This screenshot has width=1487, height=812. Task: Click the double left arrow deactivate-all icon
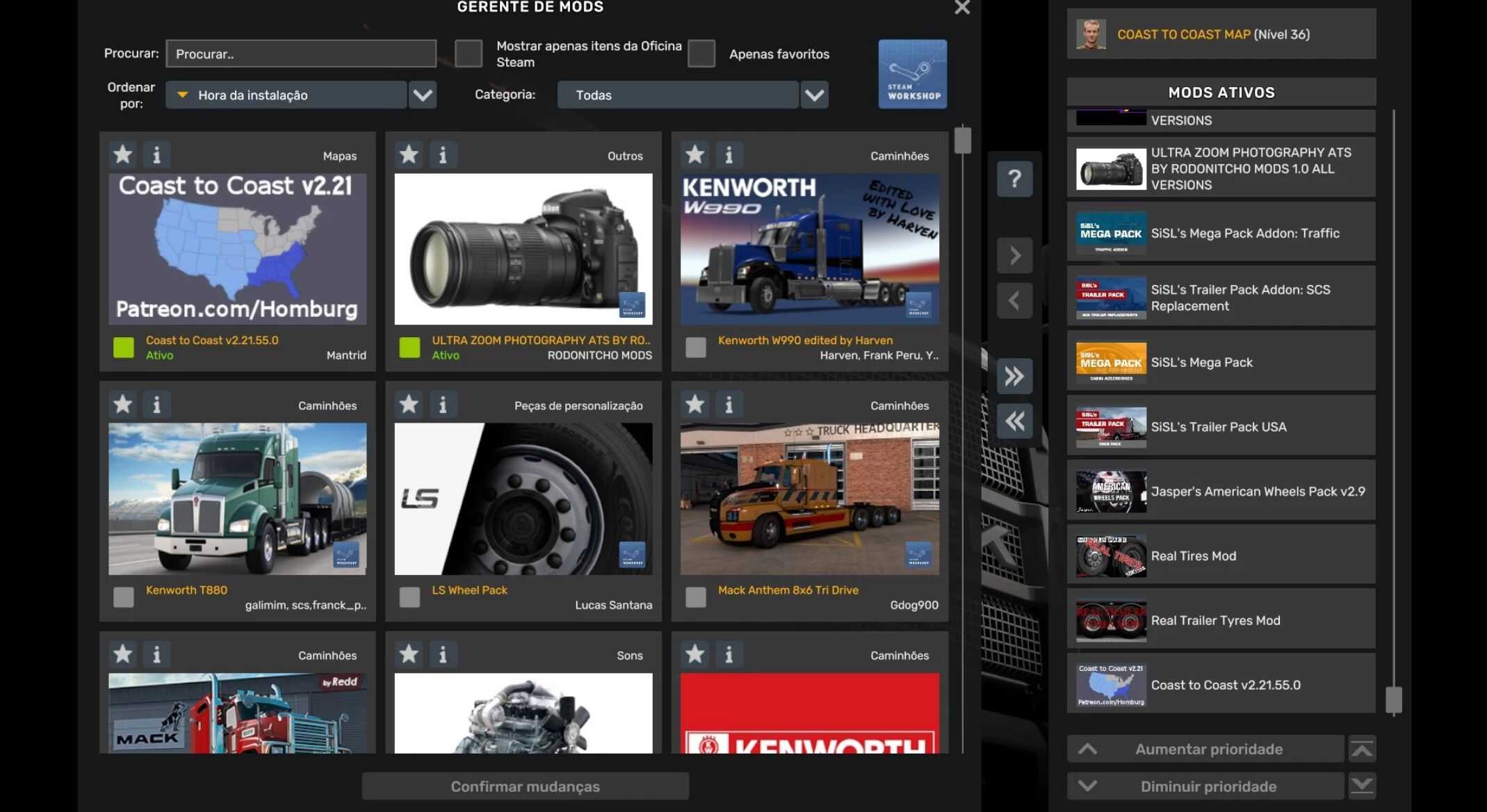point(1014,421)
